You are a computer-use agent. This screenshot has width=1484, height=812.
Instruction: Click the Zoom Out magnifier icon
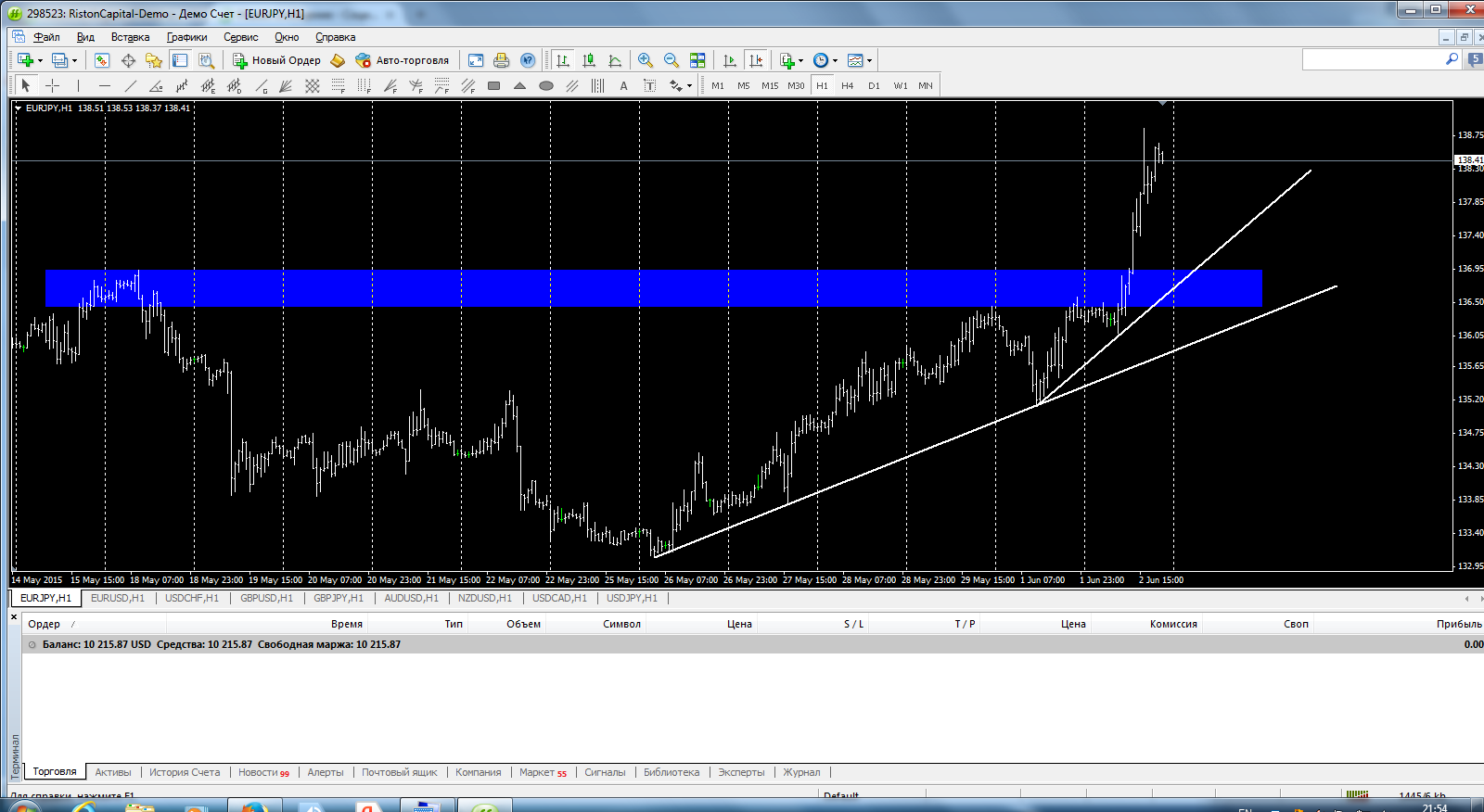coord(672,60)
